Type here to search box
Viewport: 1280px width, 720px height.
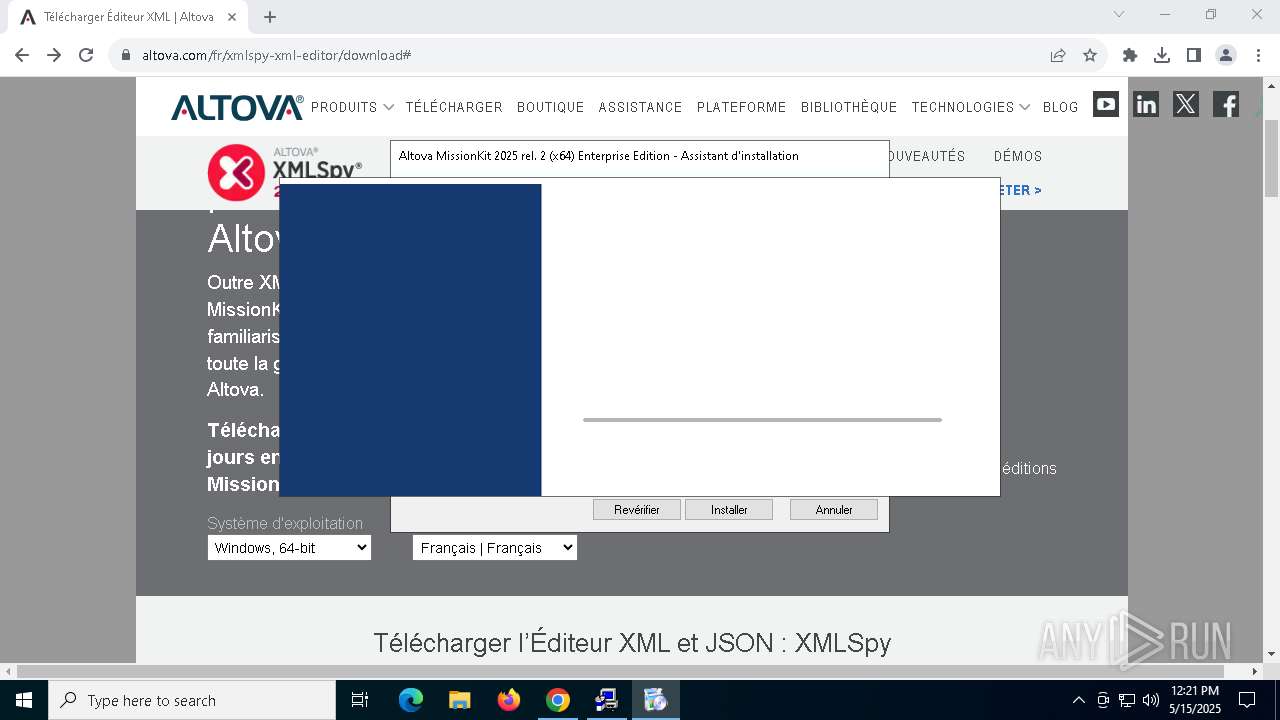(x=192, y=700)
